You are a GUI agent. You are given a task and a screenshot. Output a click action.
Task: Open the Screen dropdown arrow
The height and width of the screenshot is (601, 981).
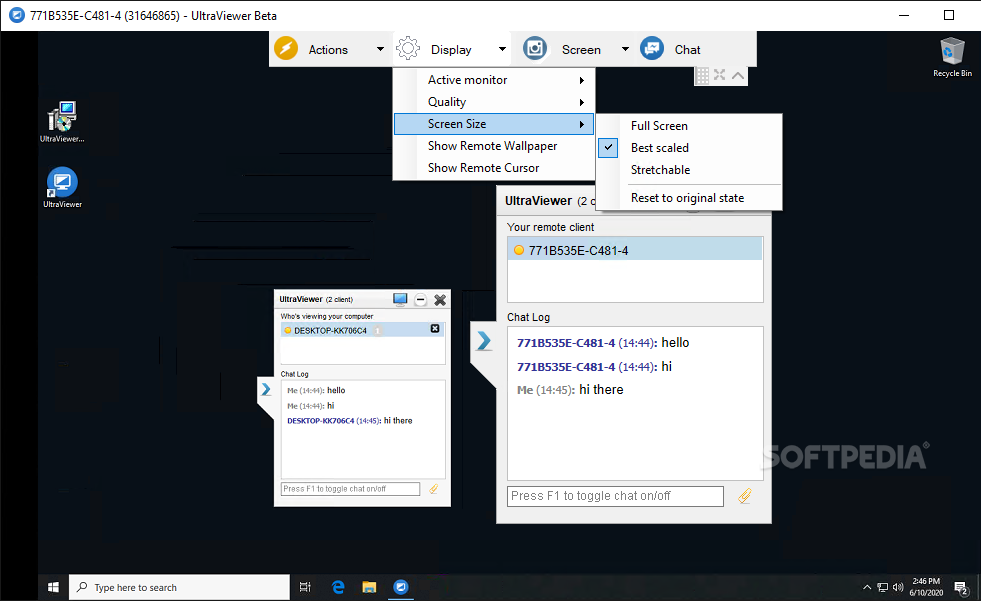click(624, 49)
